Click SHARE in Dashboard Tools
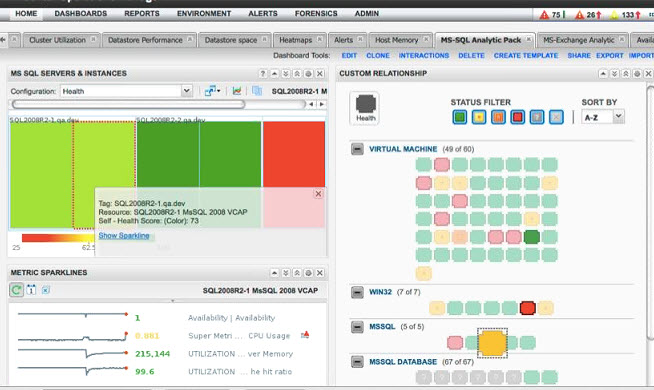The height and width of the screenshot is (390, 654). pyautogui.click(x=579, y=55)
